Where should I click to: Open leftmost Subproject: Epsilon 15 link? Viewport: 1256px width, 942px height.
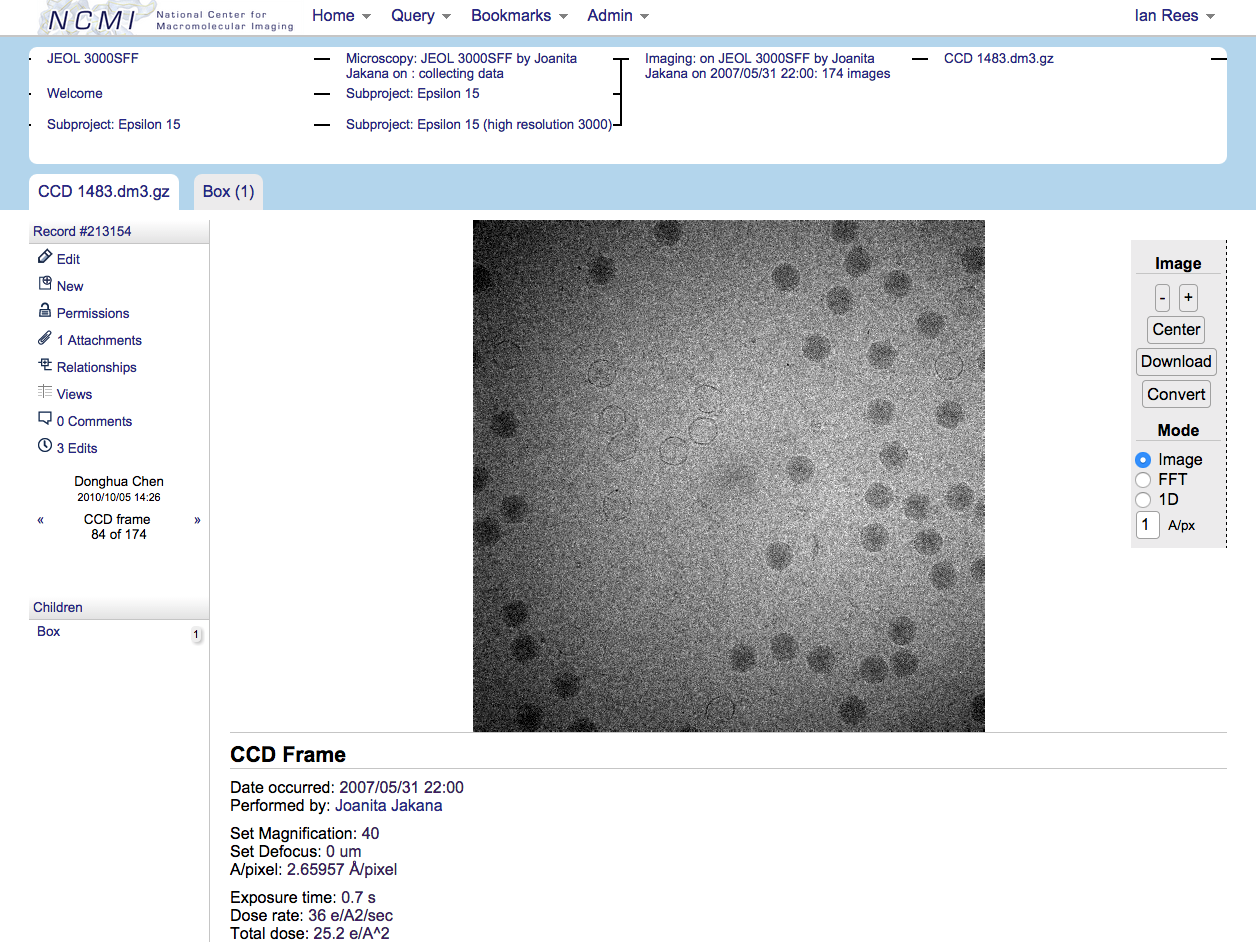click(114, 125)
